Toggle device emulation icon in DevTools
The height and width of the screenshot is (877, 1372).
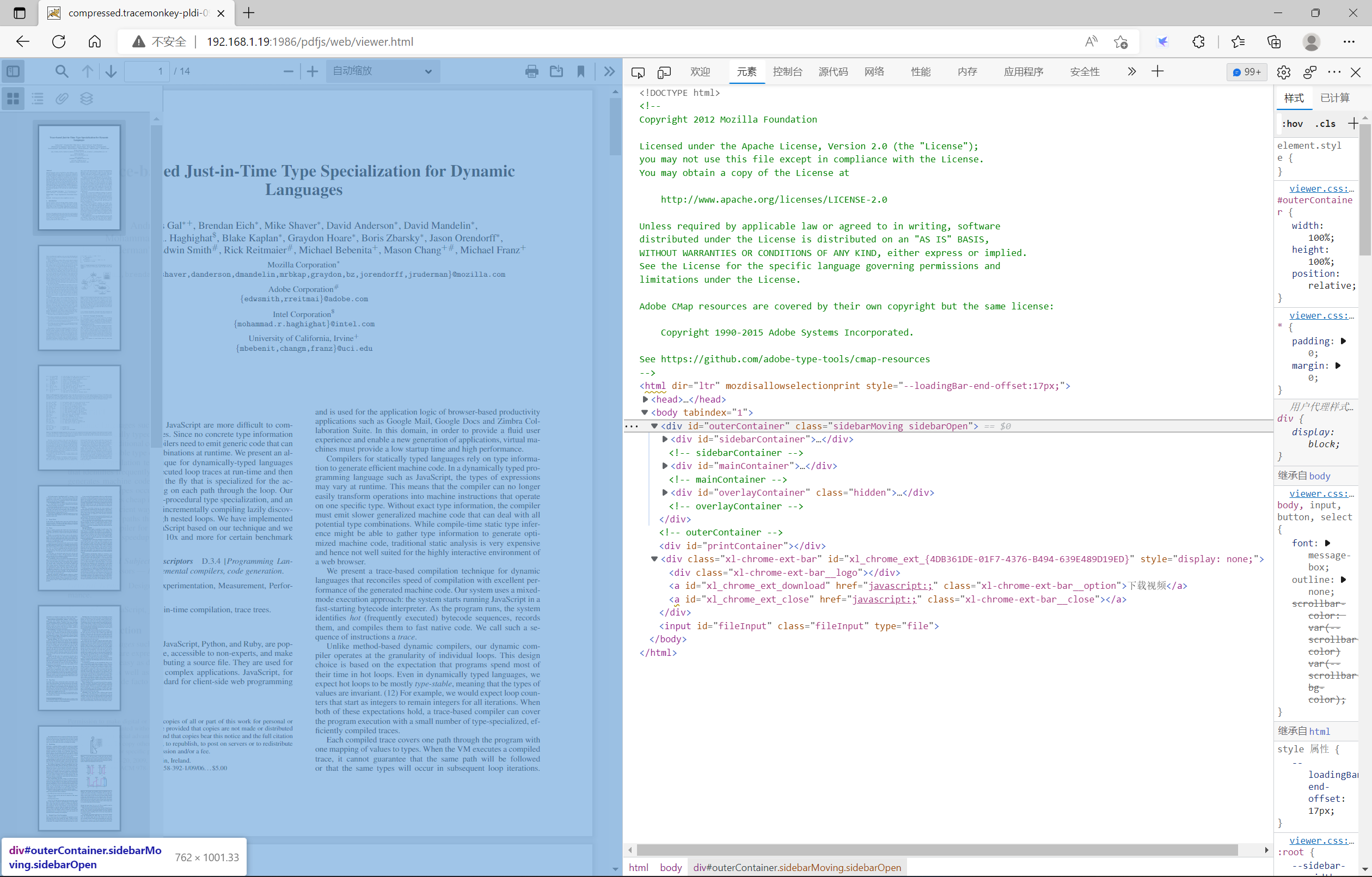coord(664,72)
